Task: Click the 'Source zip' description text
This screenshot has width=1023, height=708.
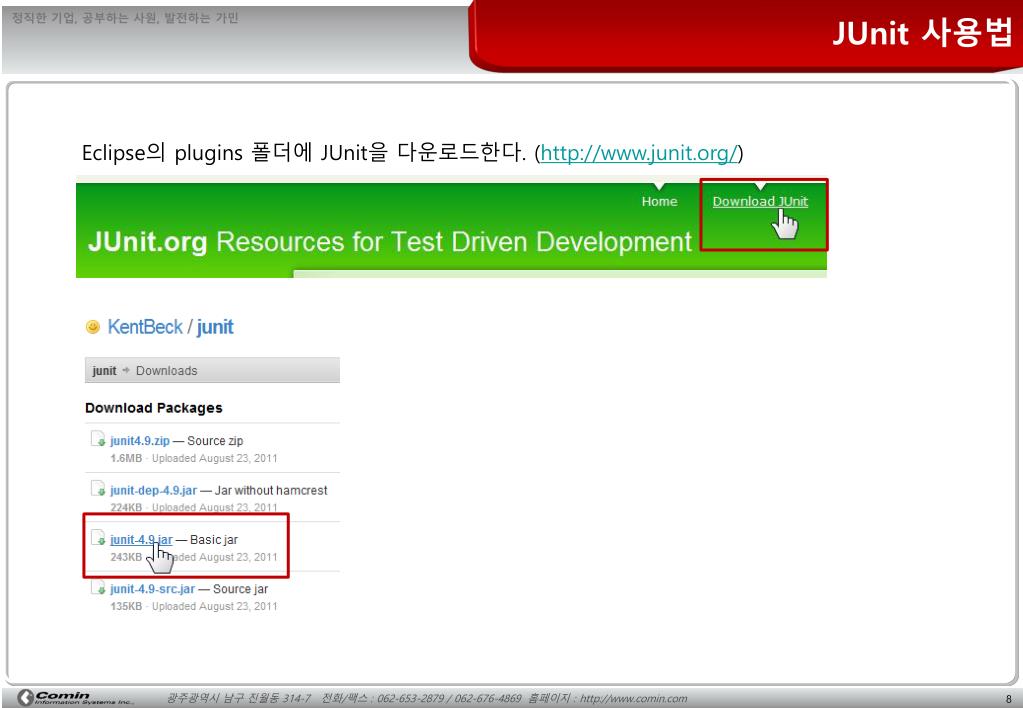Action: [x=215, y=441]
